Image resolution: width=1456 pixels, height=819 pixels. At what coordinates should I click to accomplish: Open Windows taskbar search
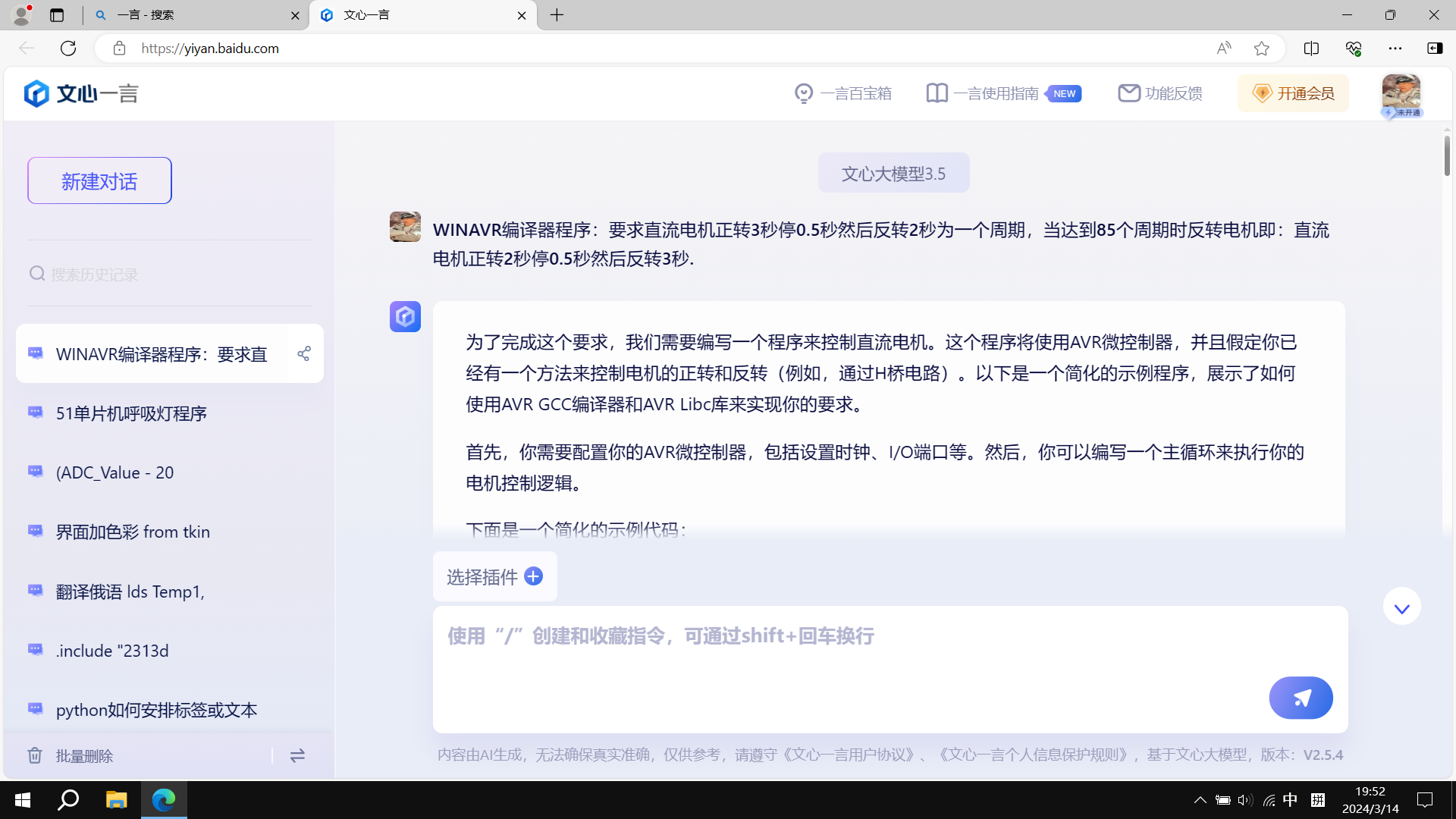[x=69, y=799]
